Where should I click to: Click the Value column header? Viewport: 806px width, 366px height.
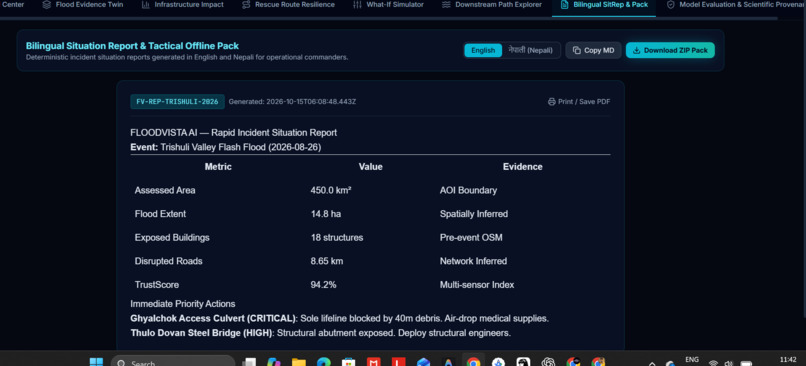(x=371, y=167)
